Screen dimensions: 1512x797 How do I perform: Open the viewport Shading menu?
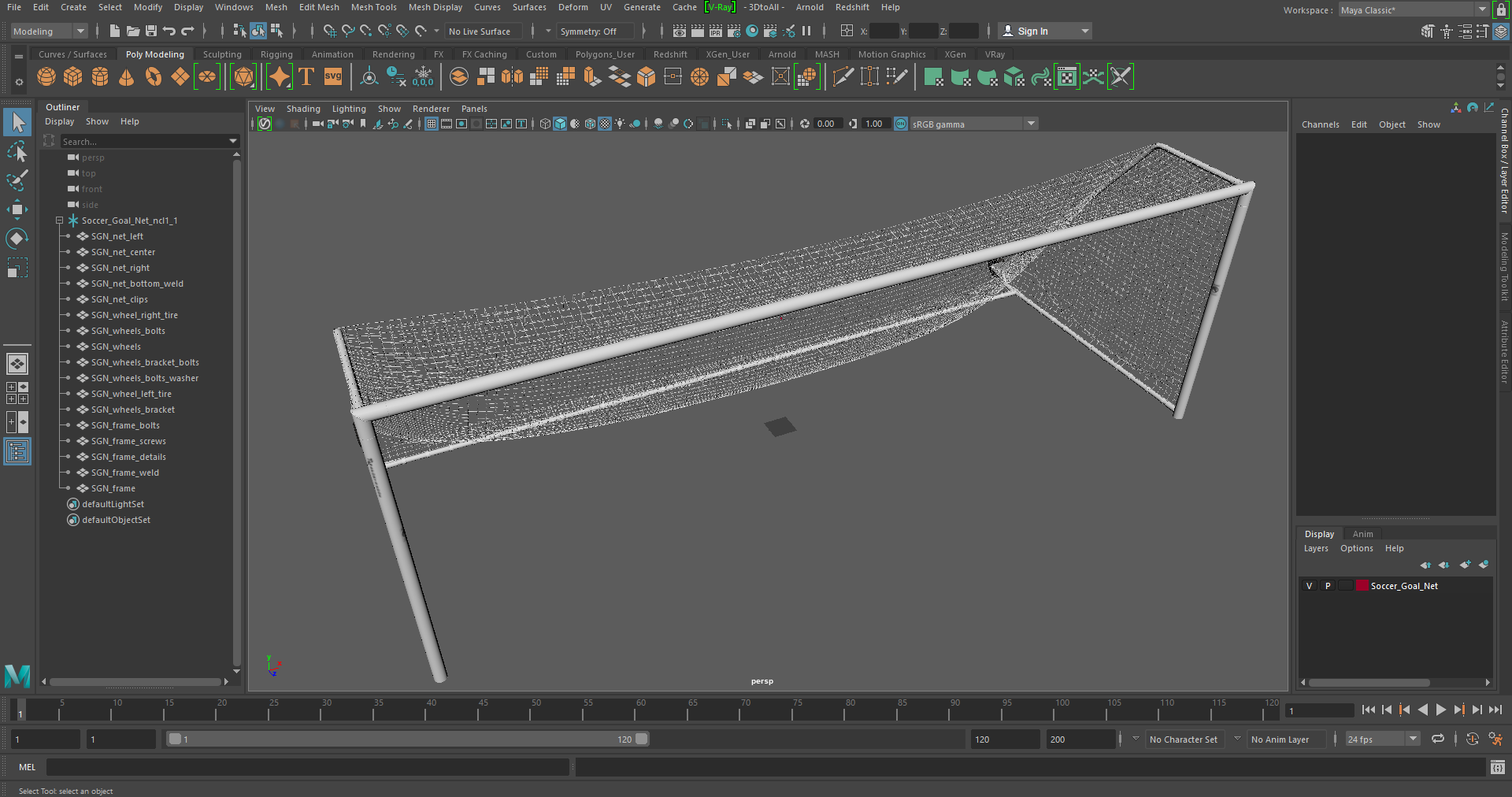(303, 109)
